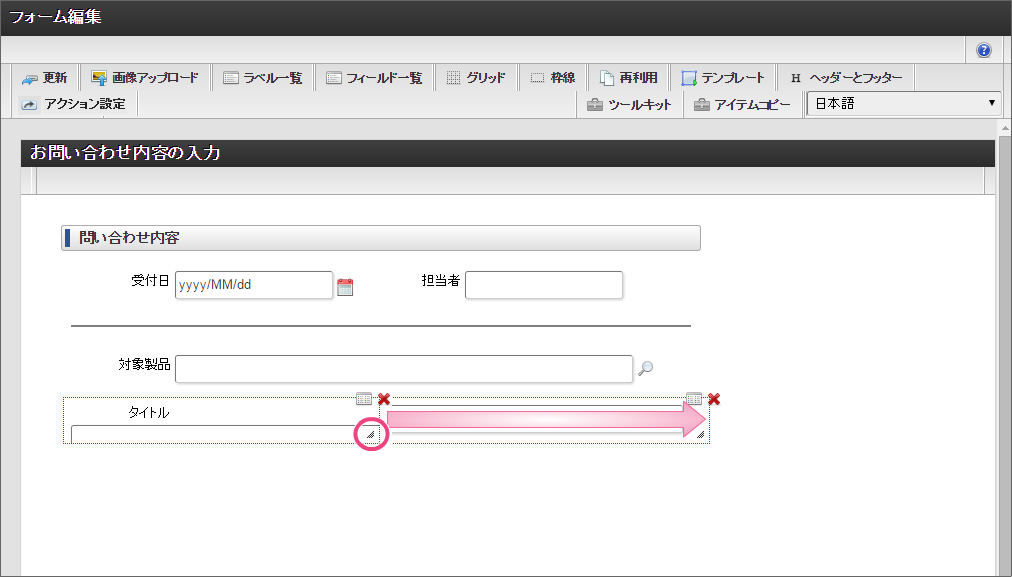This screenshot has height=577, width=1012.
Task: Click the 対象製品 input field
Action: point(404,369)
